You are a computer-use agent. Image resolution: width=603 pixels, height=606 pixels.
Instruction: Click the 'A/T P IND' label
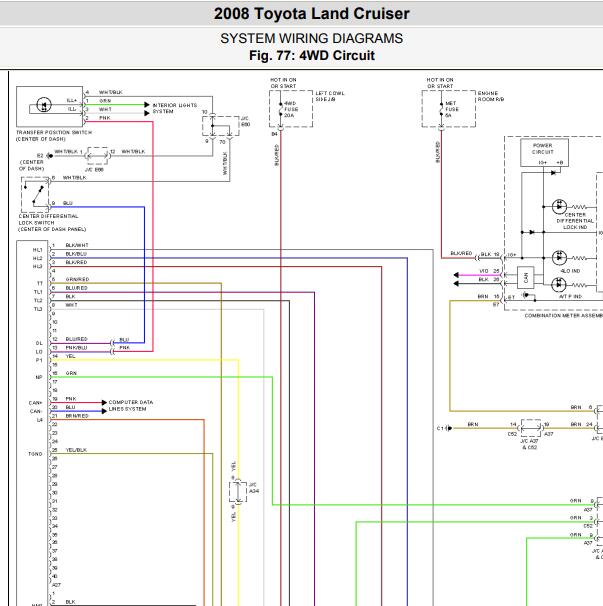[x=570, y=296]
